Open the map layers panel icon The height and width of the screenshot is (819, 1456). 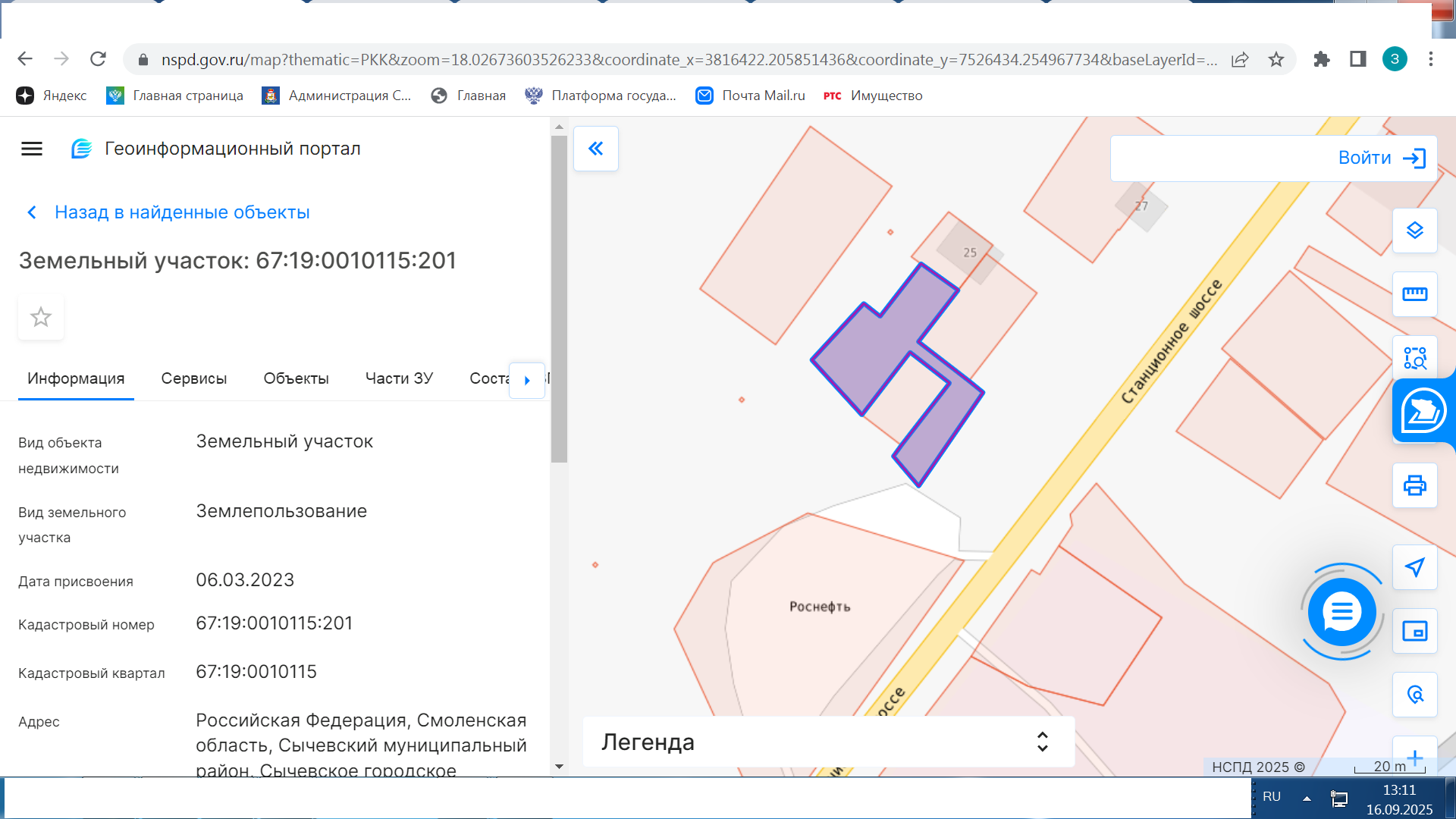coord(1414,231)
